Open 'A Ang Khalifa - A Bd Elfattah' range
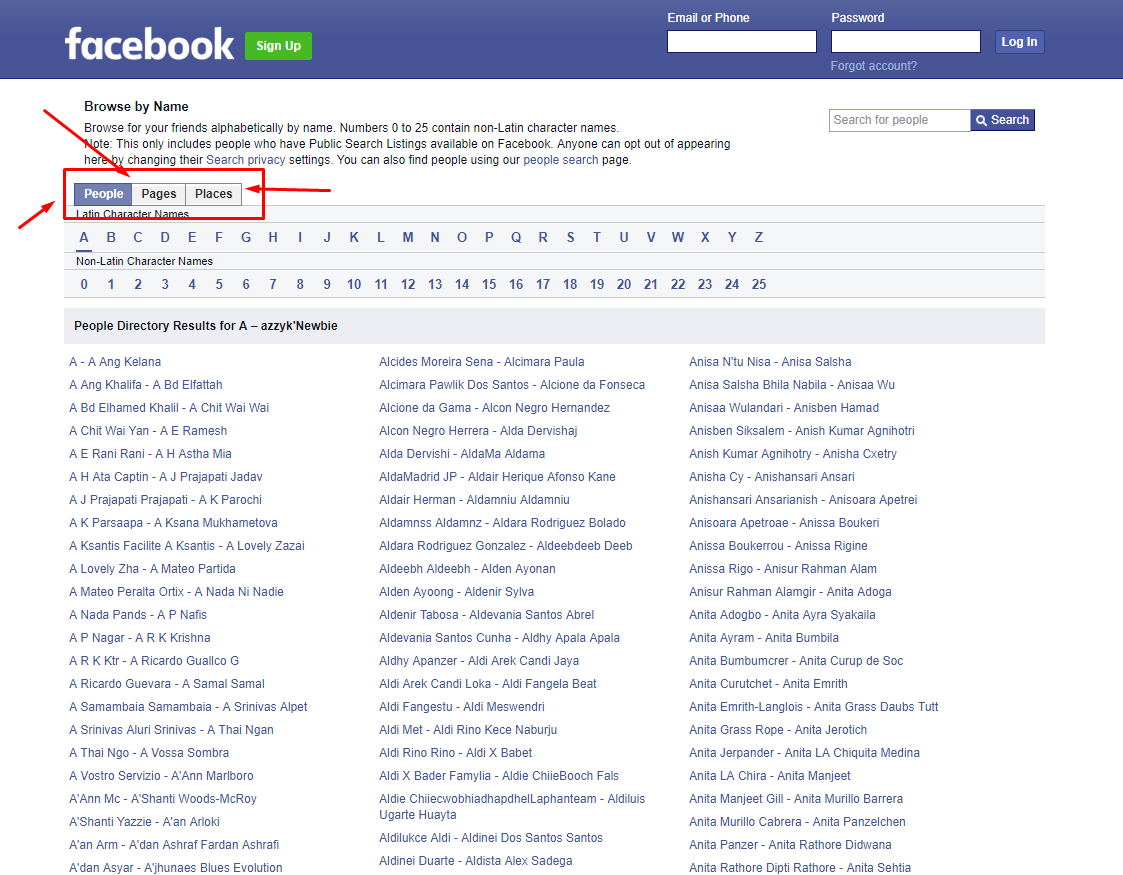The height and width of the screenshot is (875, 1123). click(x=146, y=385)
